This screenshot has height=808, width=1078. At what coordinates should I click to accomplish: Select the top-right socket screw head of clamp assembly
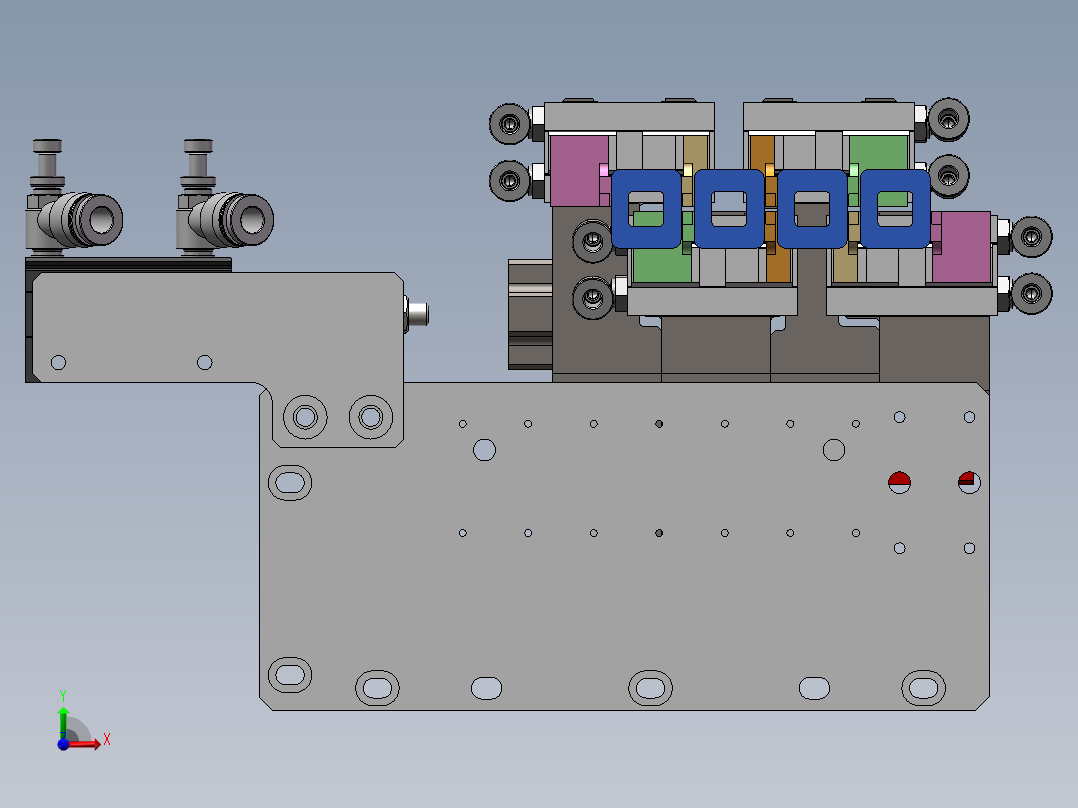(x=949, y=119)
